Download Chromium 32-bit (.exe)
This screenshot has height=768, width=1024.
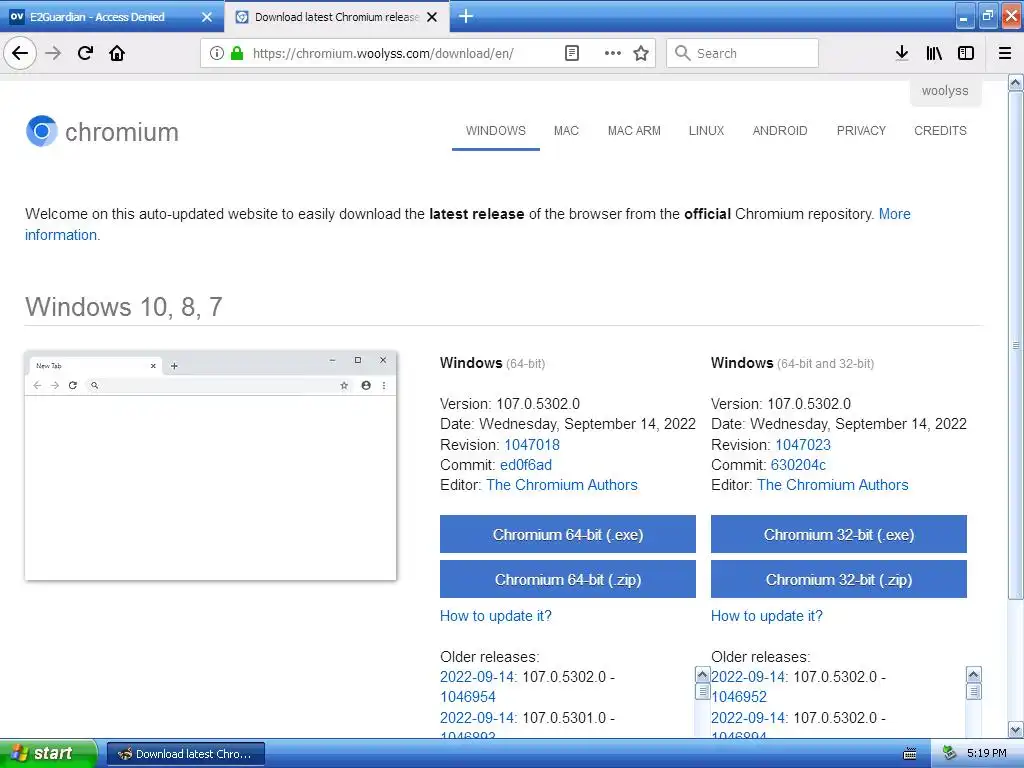pos(839,534)
